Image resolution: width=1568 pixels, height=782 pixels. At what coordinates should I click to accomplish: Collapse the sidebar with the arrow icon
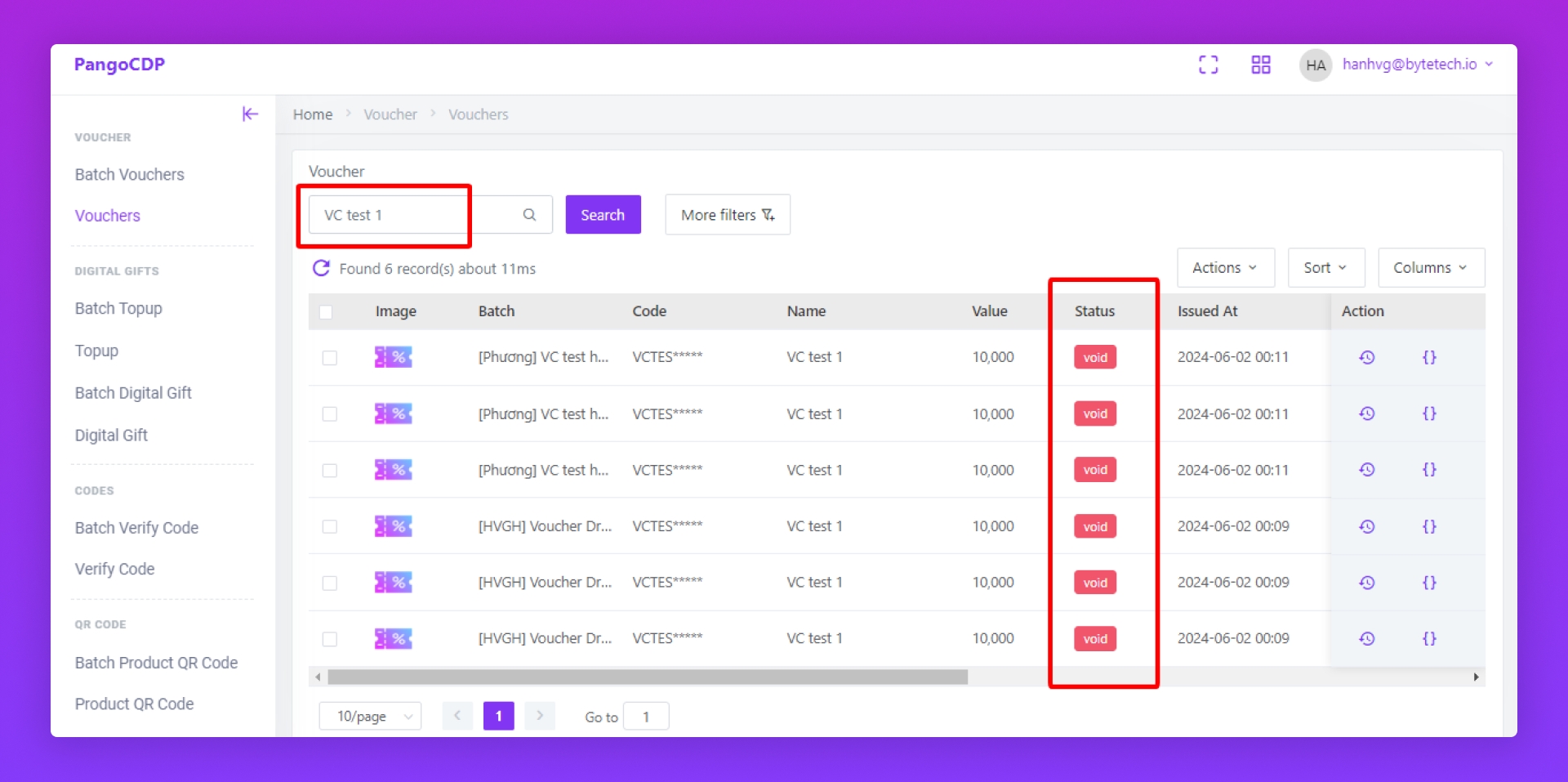click(x=250, y=114)
